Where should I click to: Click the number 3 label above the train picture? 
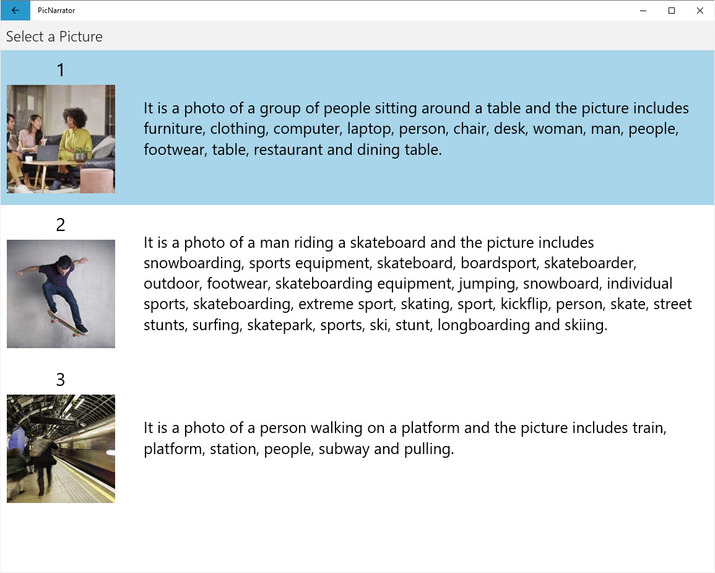[61, 379]
